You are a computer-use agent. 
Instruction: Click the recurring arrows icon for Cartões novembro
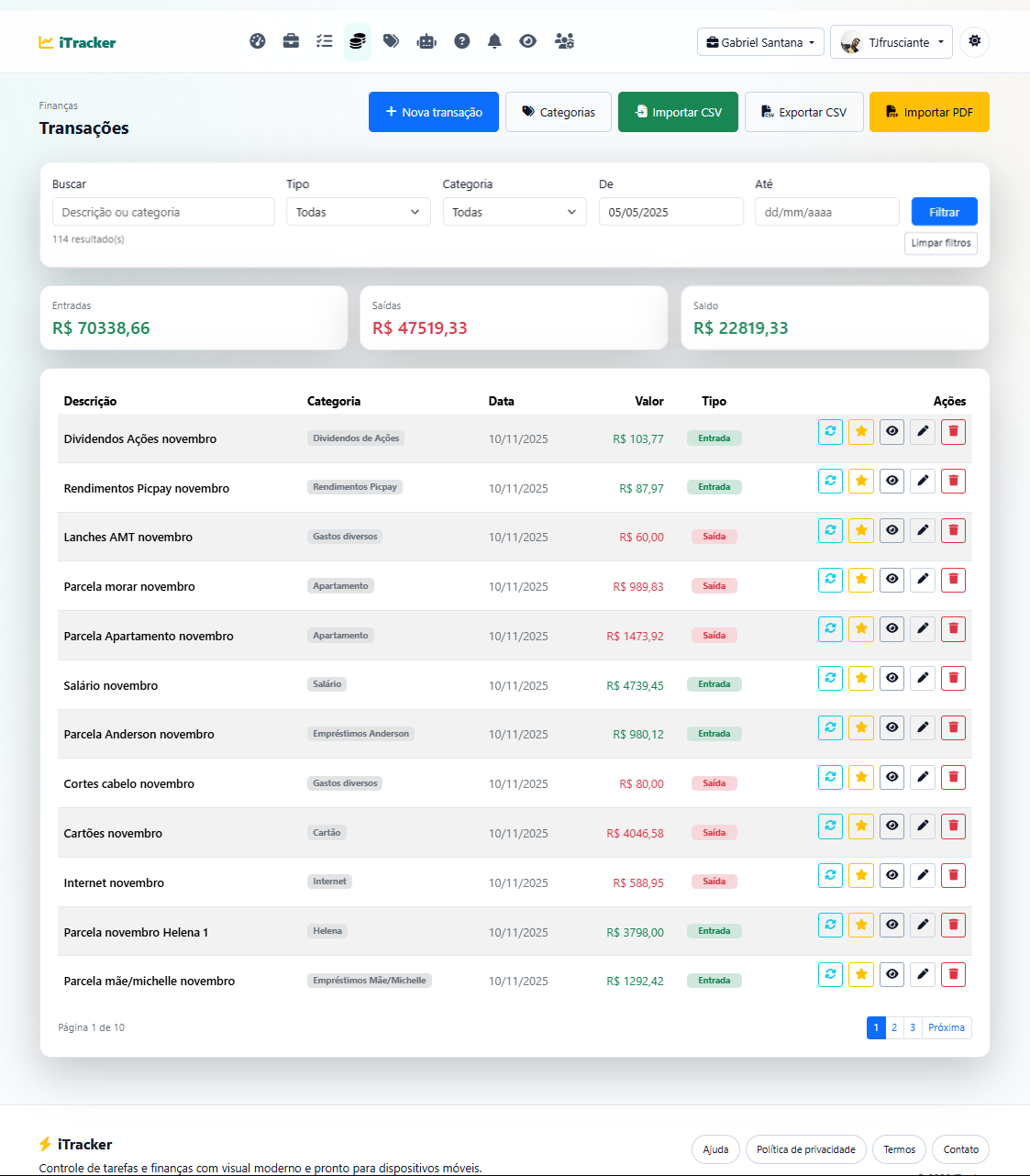point(830,827)
